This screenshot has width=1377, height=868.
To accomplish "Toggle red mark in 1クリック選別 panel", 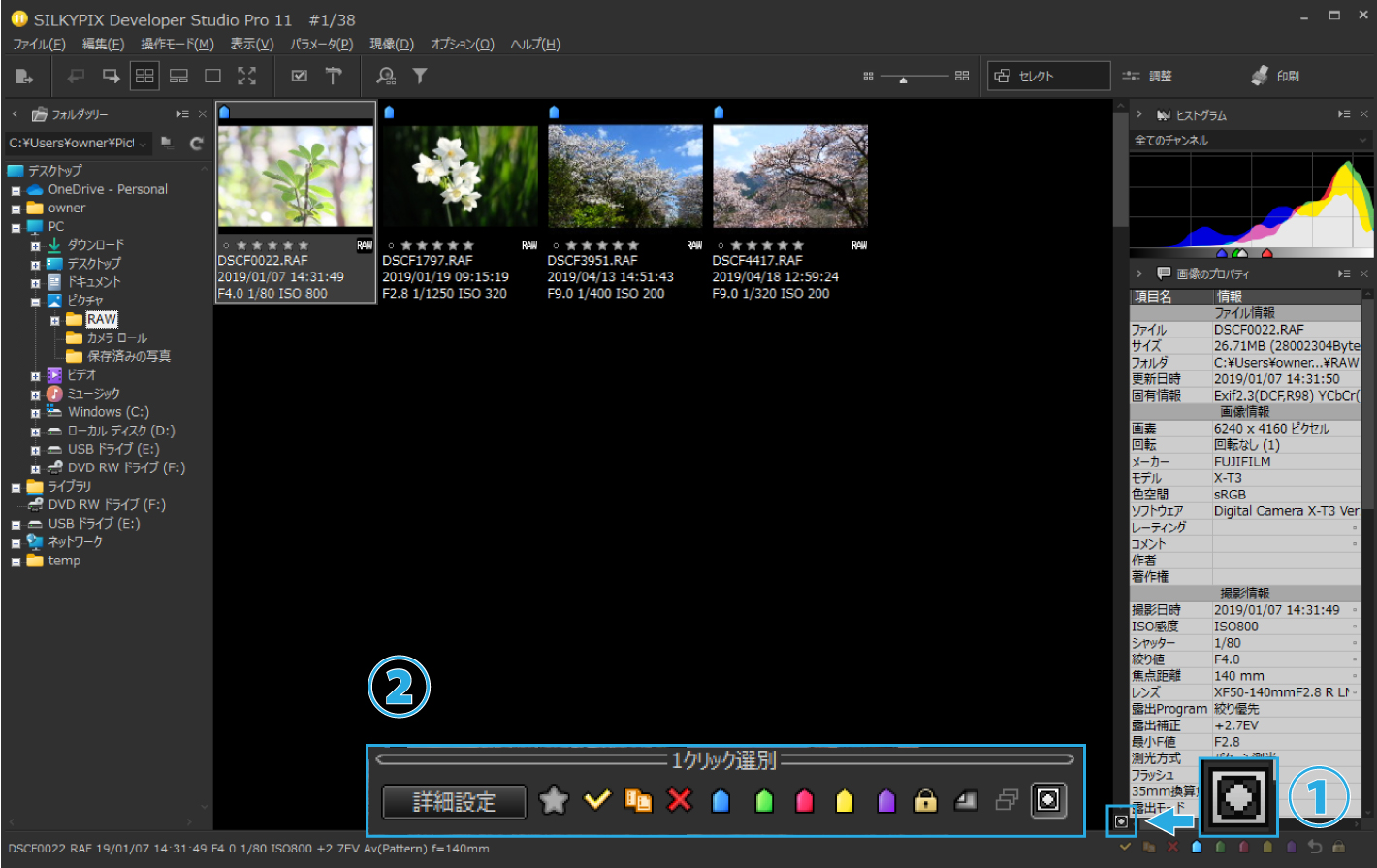I will 804,800.
